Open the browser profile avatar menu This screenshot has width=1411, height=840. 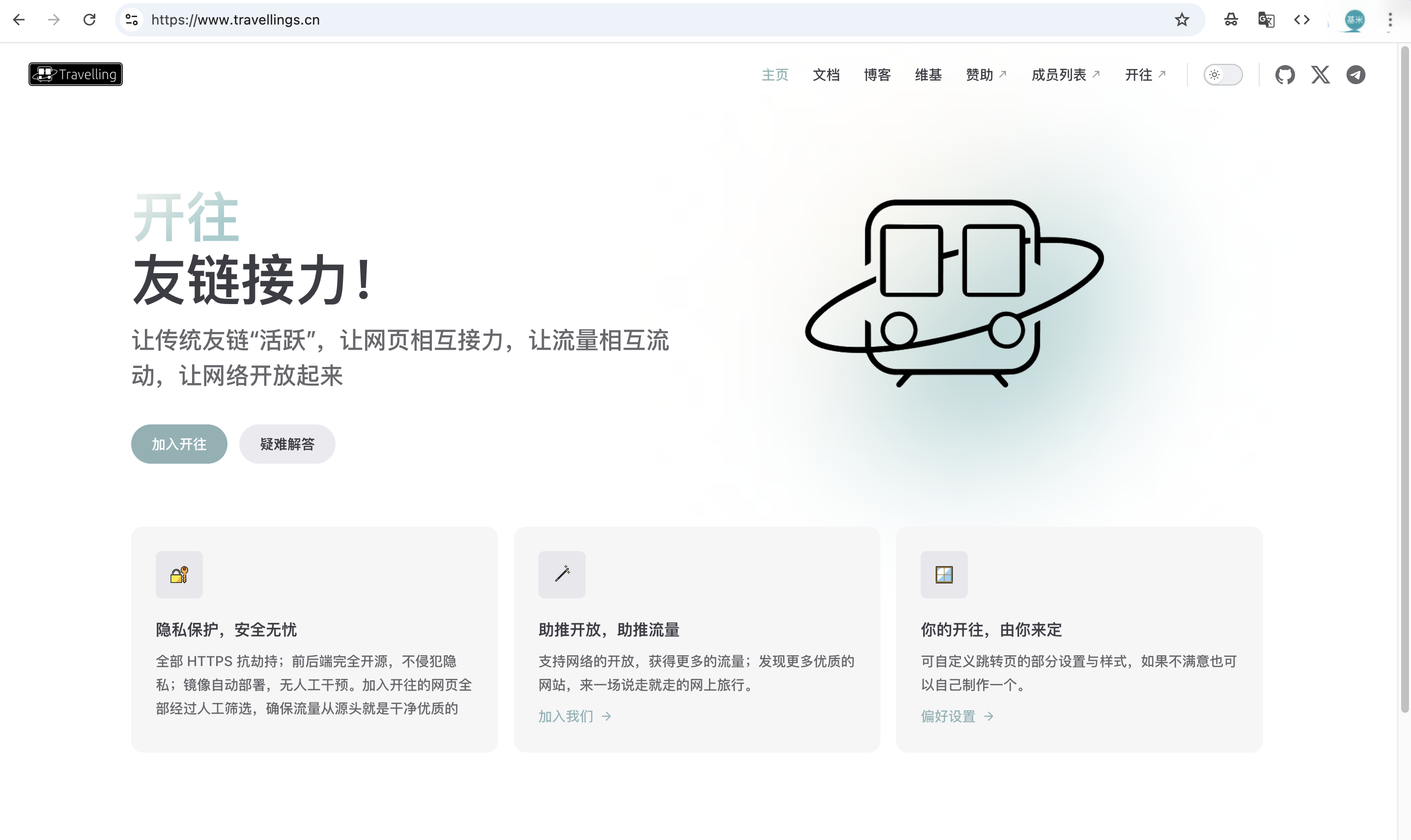point(1354,20)
